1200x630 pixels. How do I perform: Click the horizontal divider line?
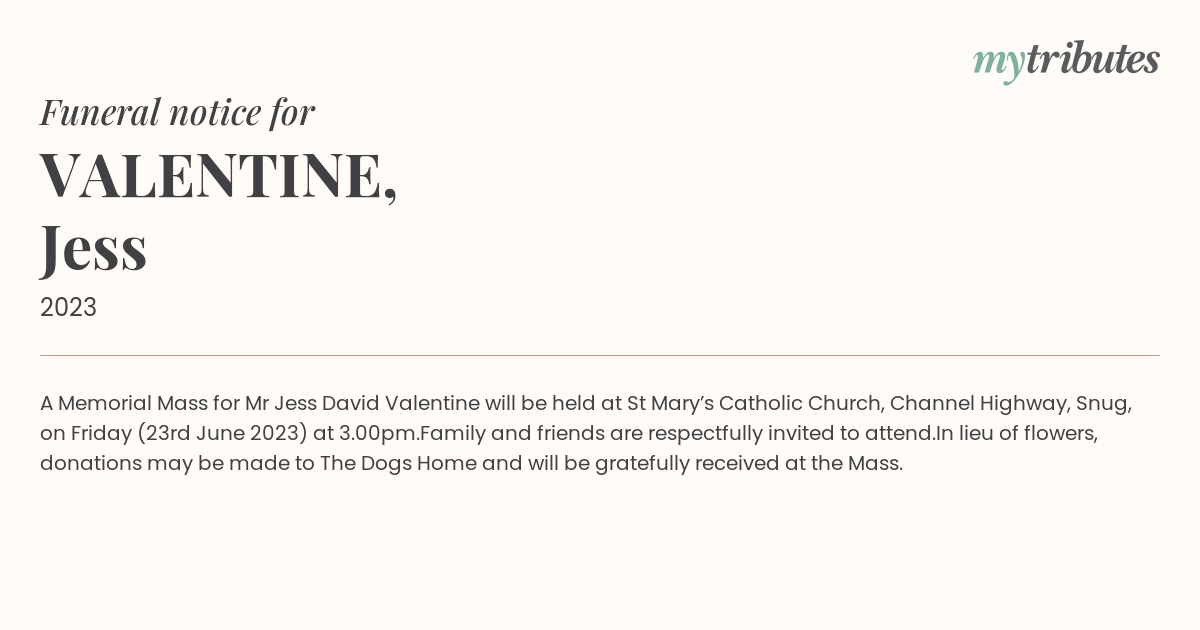600,355
